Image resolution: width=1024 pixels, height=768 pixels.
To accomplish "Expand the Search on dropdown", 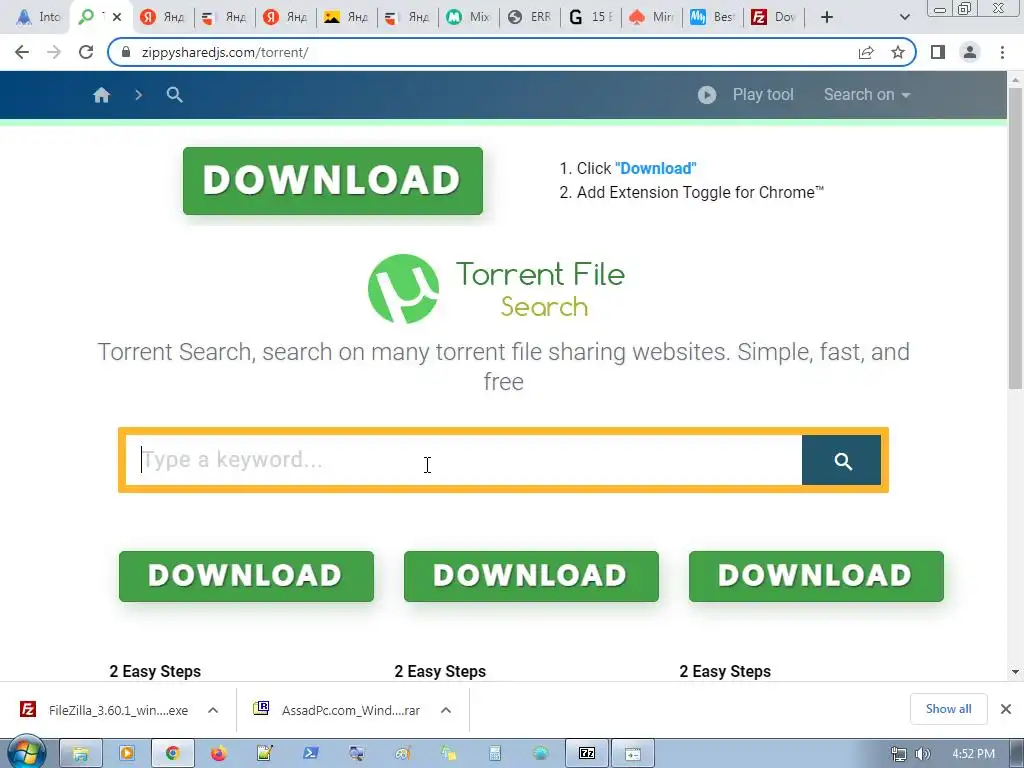I will [x=867, y=95].
